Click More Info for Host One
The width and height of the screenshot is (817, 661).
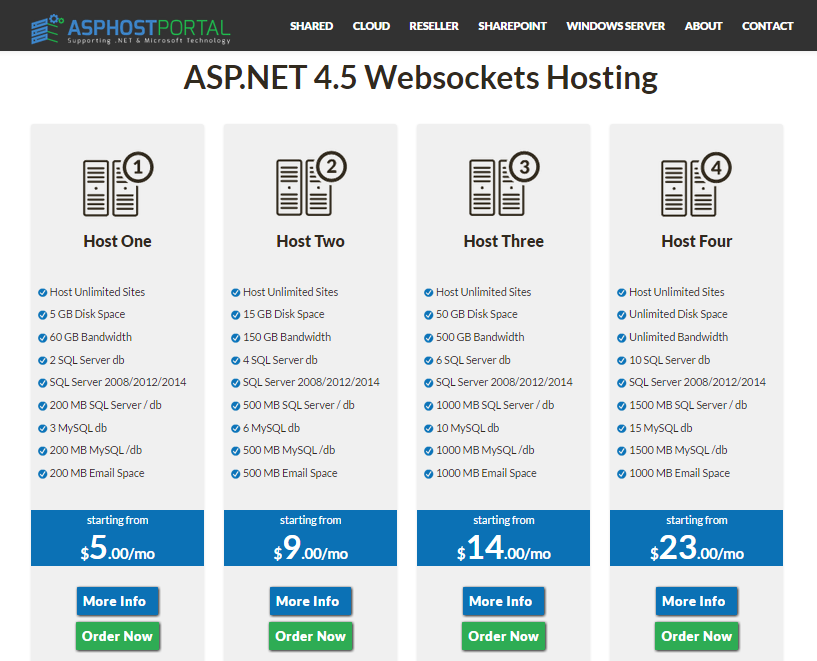[118, 601]
